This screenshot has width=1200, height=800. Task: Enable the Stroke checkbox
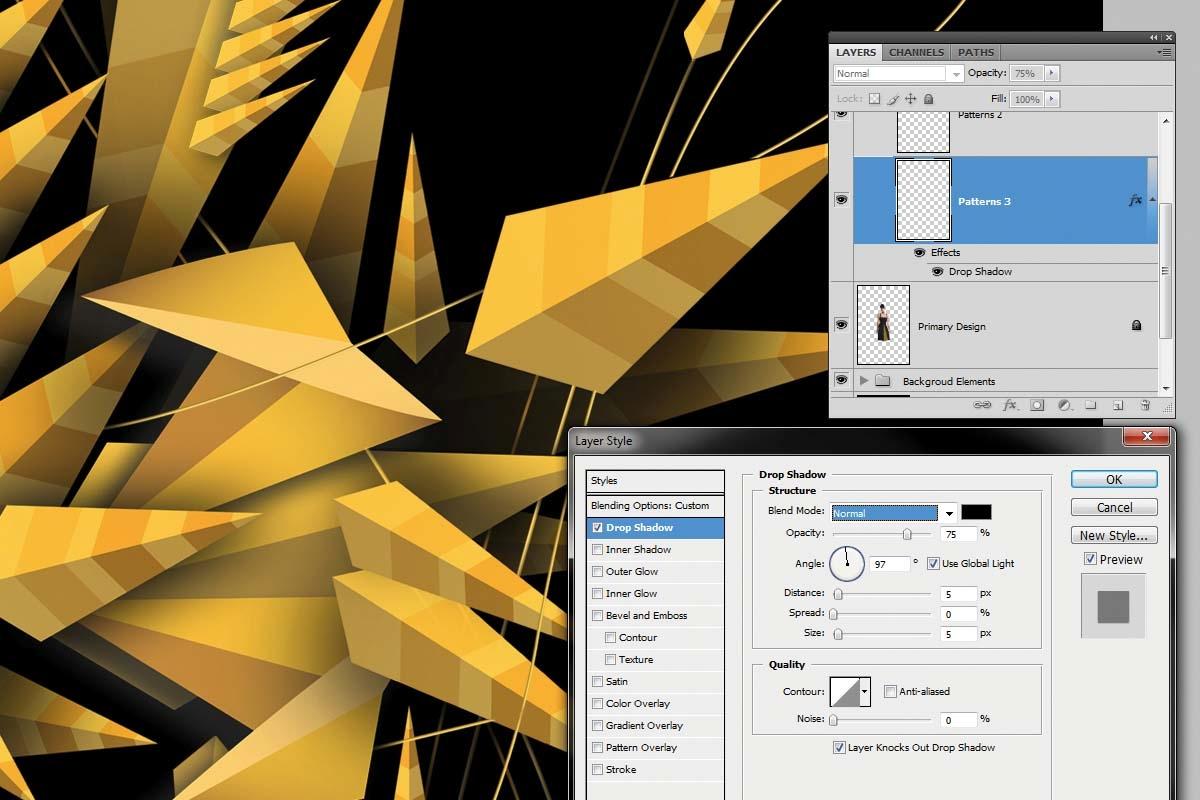tap(597, 770)
